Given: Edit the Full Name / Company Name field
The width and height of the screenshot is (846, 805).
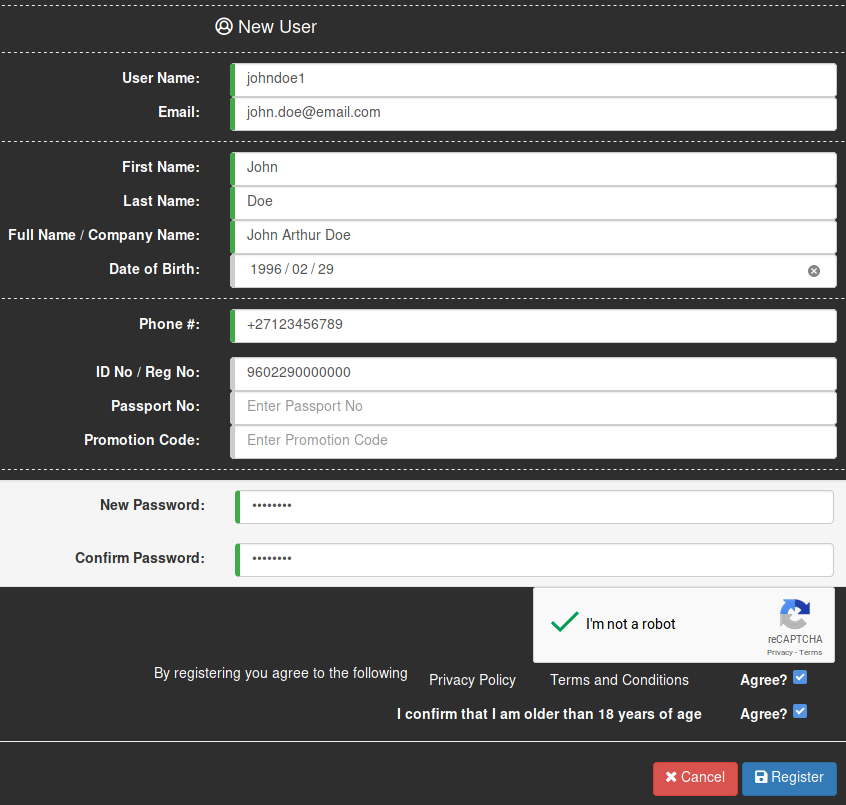Looking at the screenshot, I should (x=533, y=236).
